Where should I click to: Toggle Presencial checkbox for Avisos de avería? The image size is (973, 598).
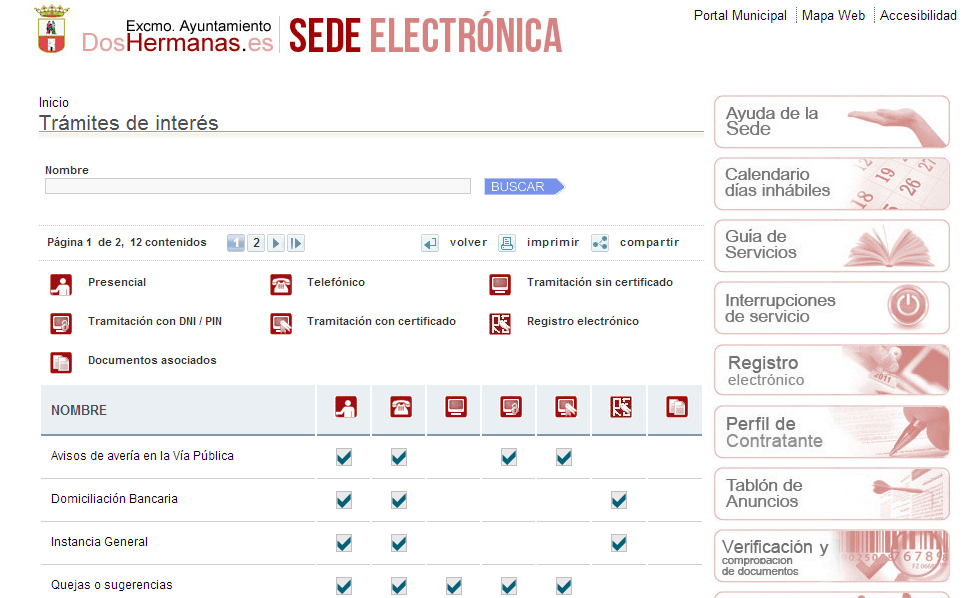click(344, 457)
